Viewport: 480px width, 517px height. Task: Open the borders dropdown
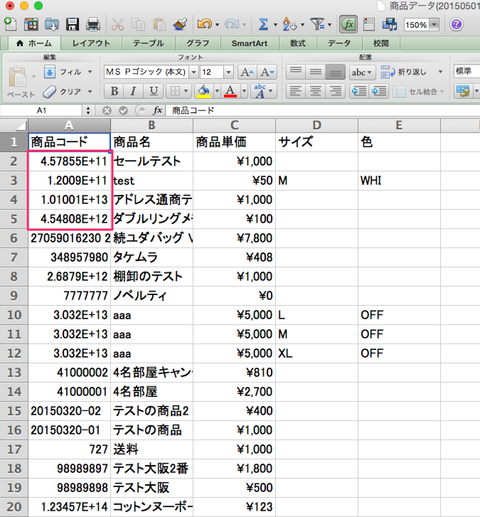[186, 91]
